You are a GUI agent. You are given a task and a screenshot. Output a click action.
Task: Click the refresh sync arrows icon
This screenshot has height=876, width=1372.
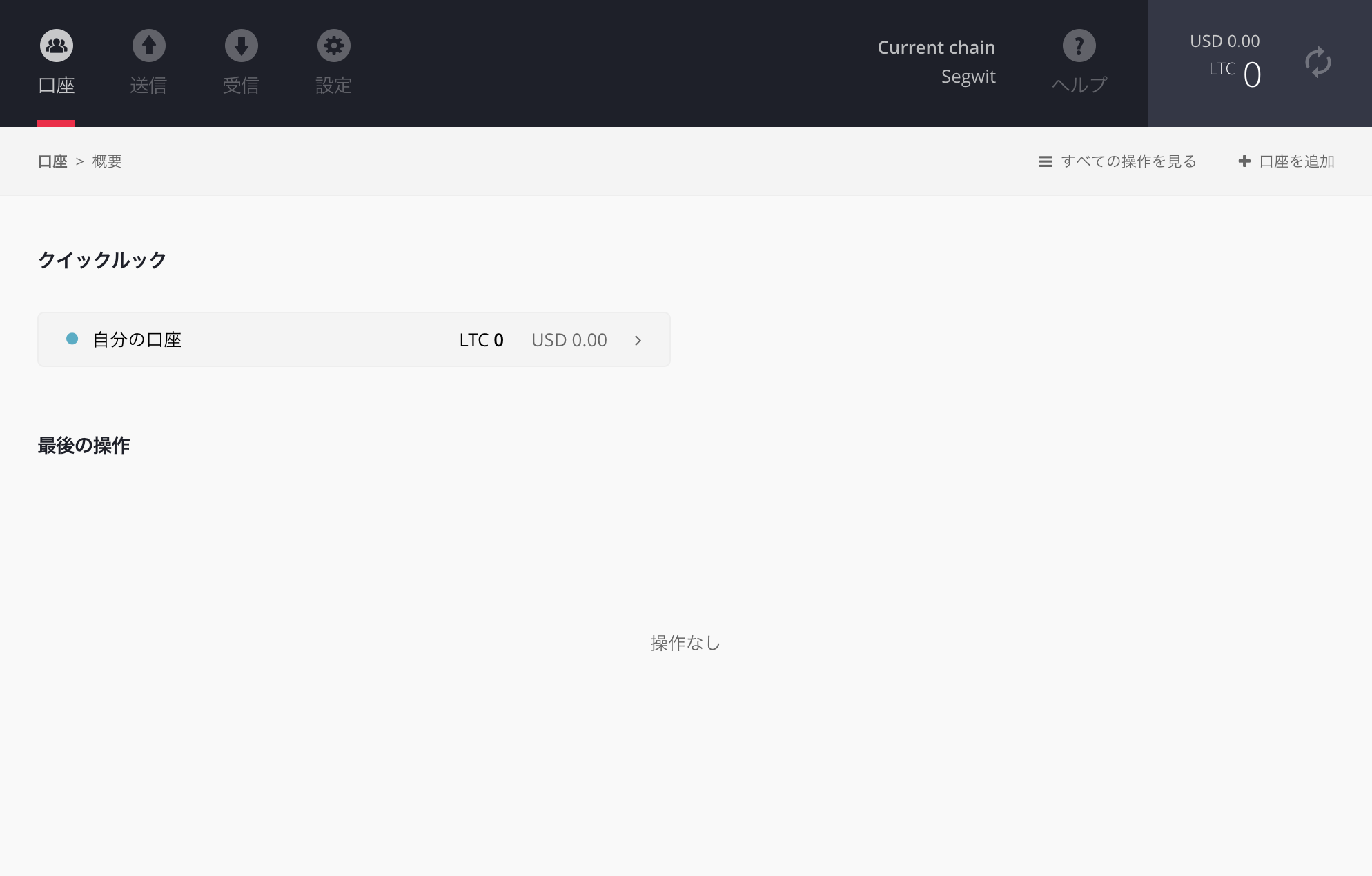(1318, 63)
